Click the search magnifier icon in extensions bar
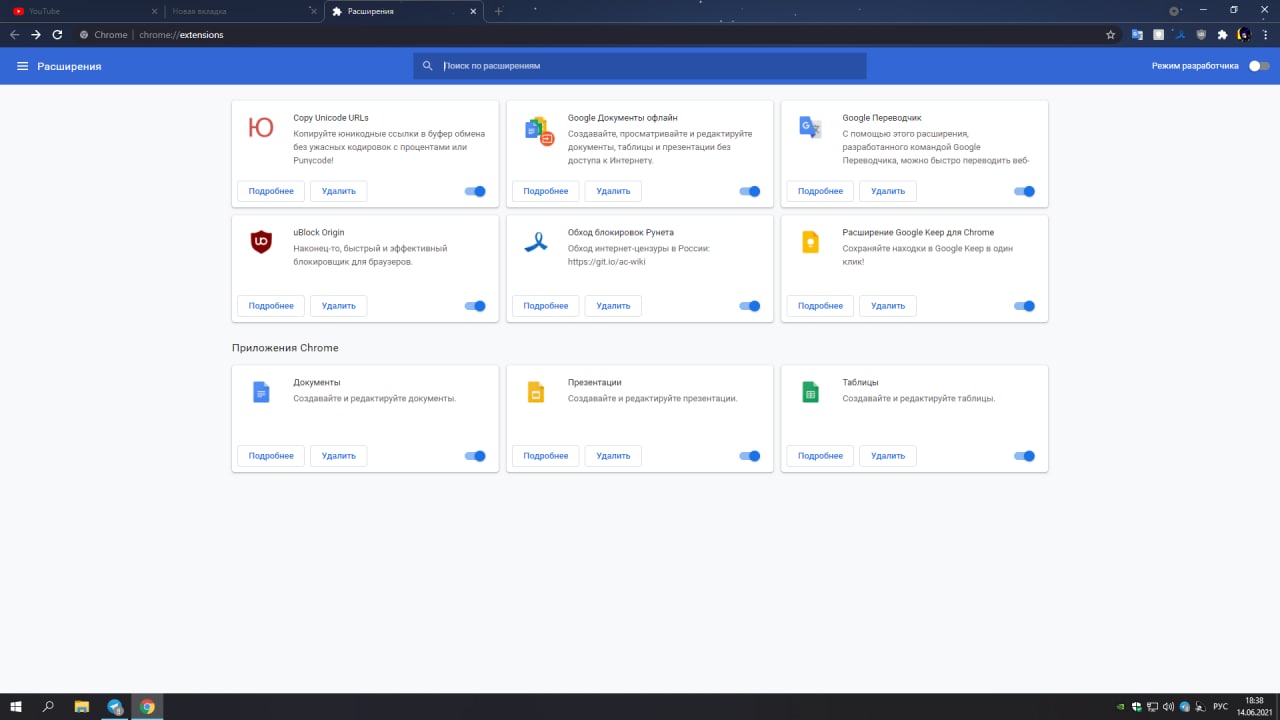This screenshot has height=720, width=1280. pyautogui.click(x=428, y=66)
